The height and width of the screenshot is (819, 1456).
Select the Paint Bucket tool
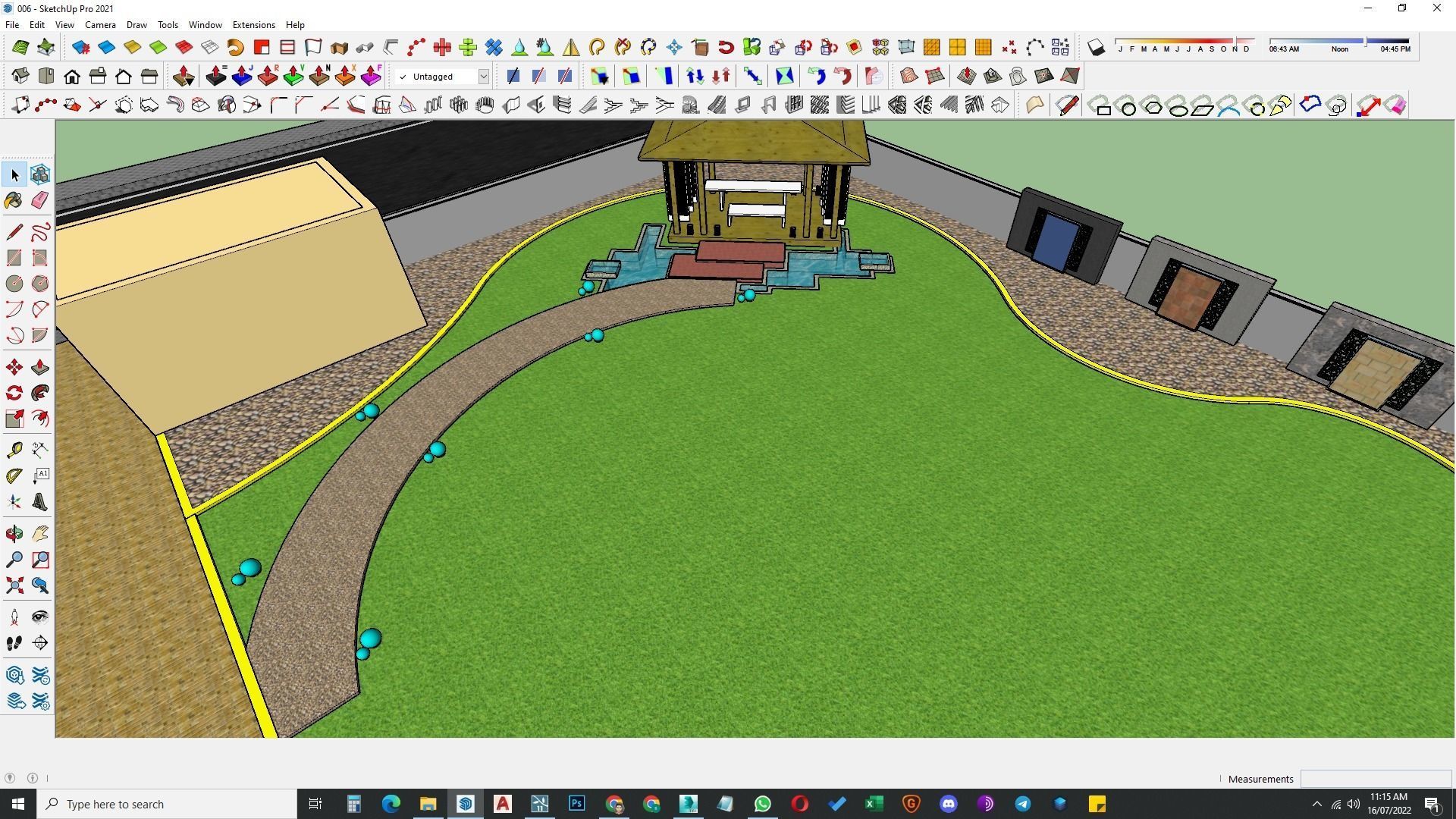(14, 200)
